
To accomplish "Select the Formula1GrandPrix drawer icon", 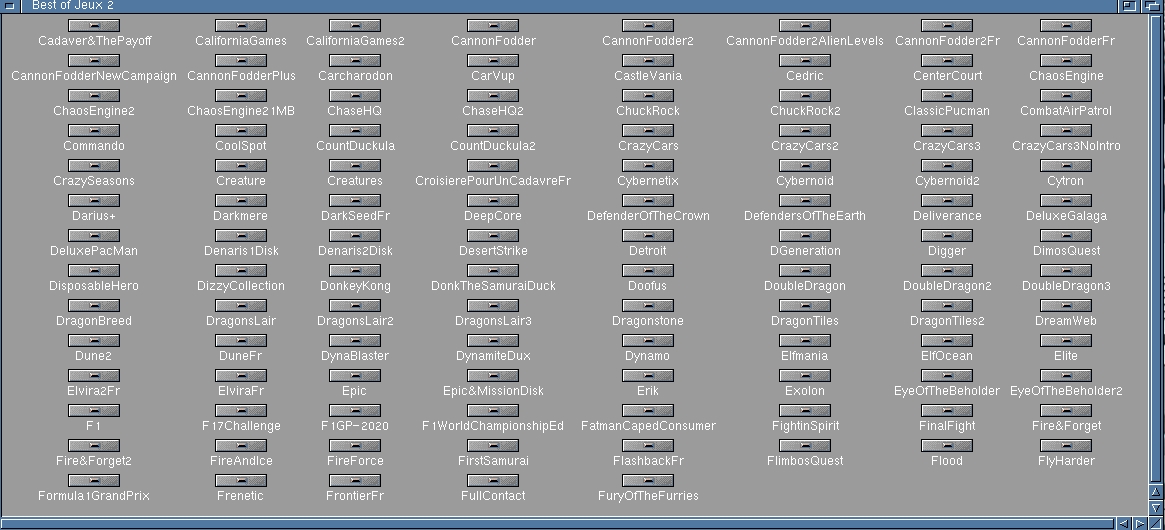I will (94, 479).
